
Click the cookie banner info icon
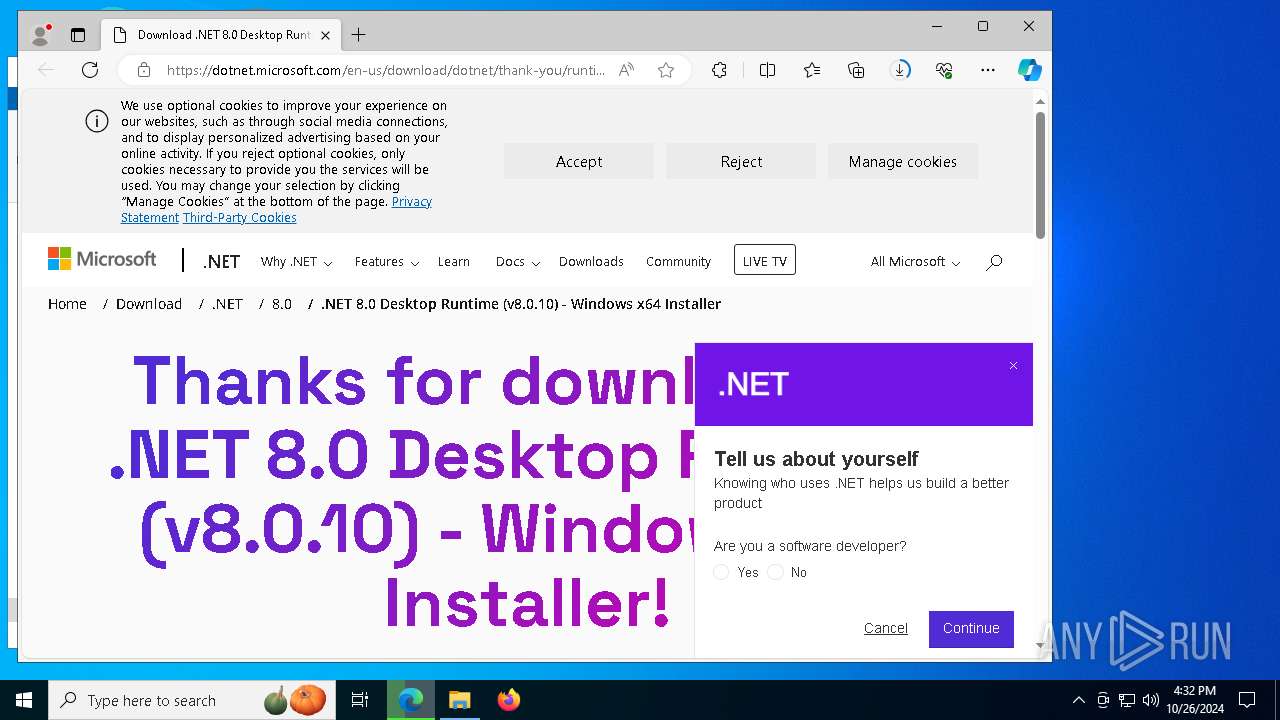tap(97, 121)
